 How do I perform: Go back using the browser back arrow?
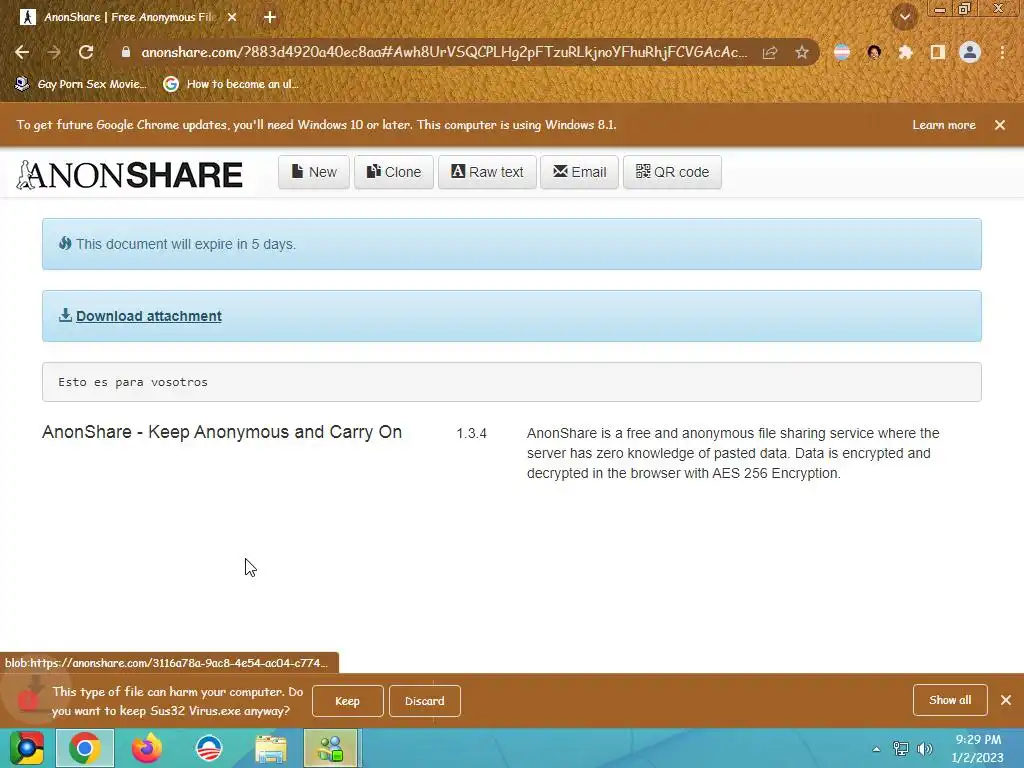click(22, 52)
